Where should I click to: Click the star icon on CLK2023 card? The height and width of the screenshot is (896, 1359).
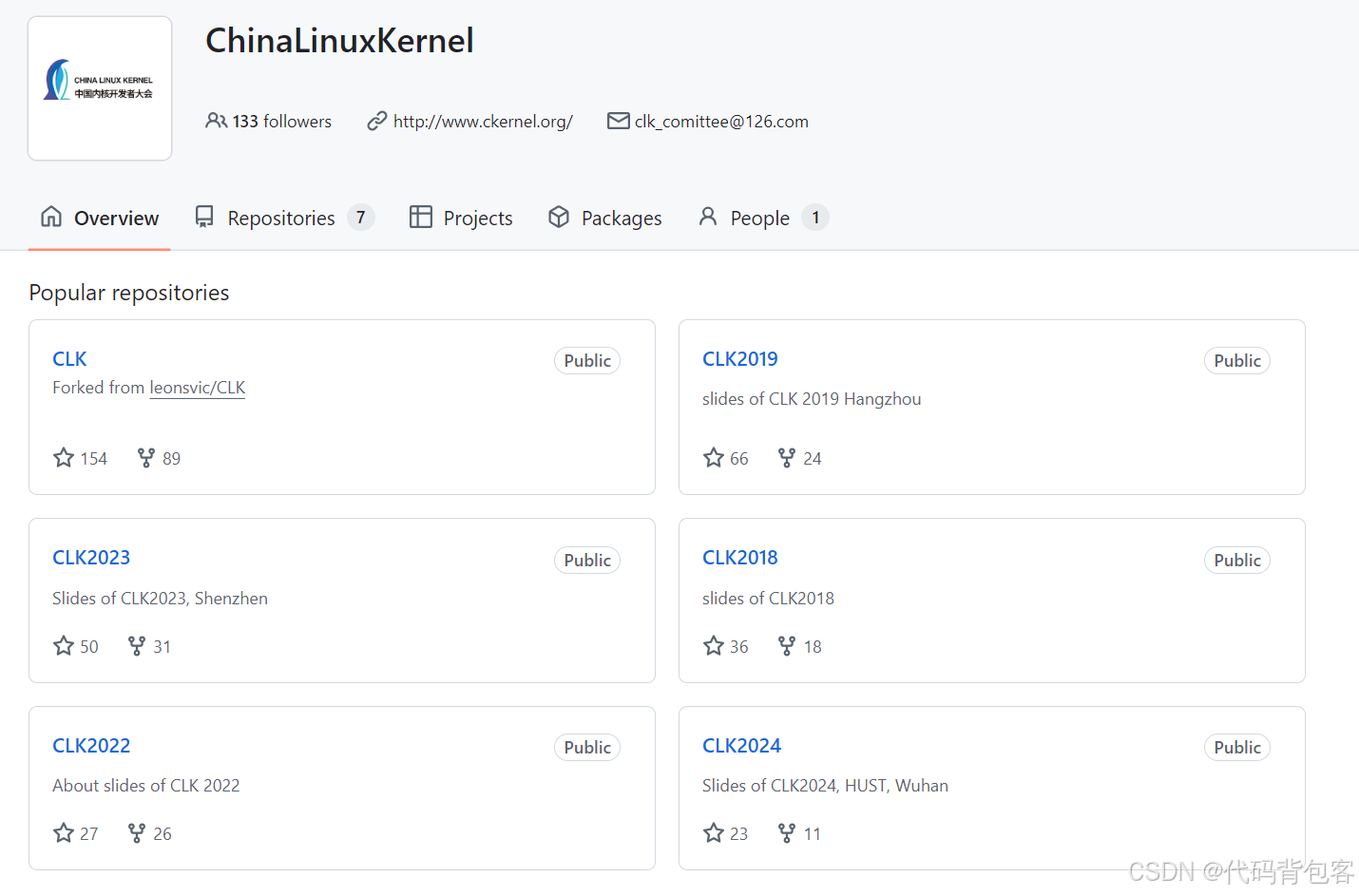click(64, 646)
